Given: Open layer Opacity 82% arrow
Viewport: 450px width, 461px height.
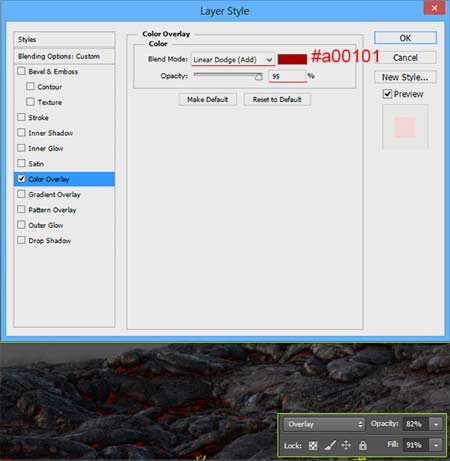Looking at the screenshot, I should point(436,424).
